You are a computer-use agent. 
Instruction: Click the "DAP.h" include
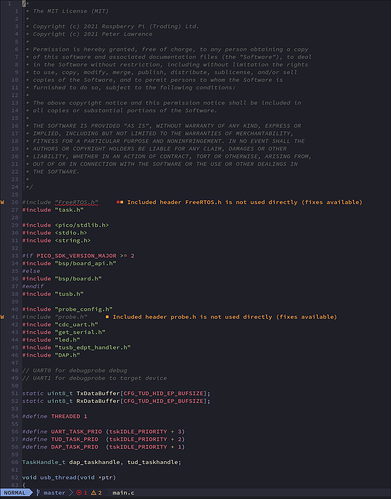[67, 355]
